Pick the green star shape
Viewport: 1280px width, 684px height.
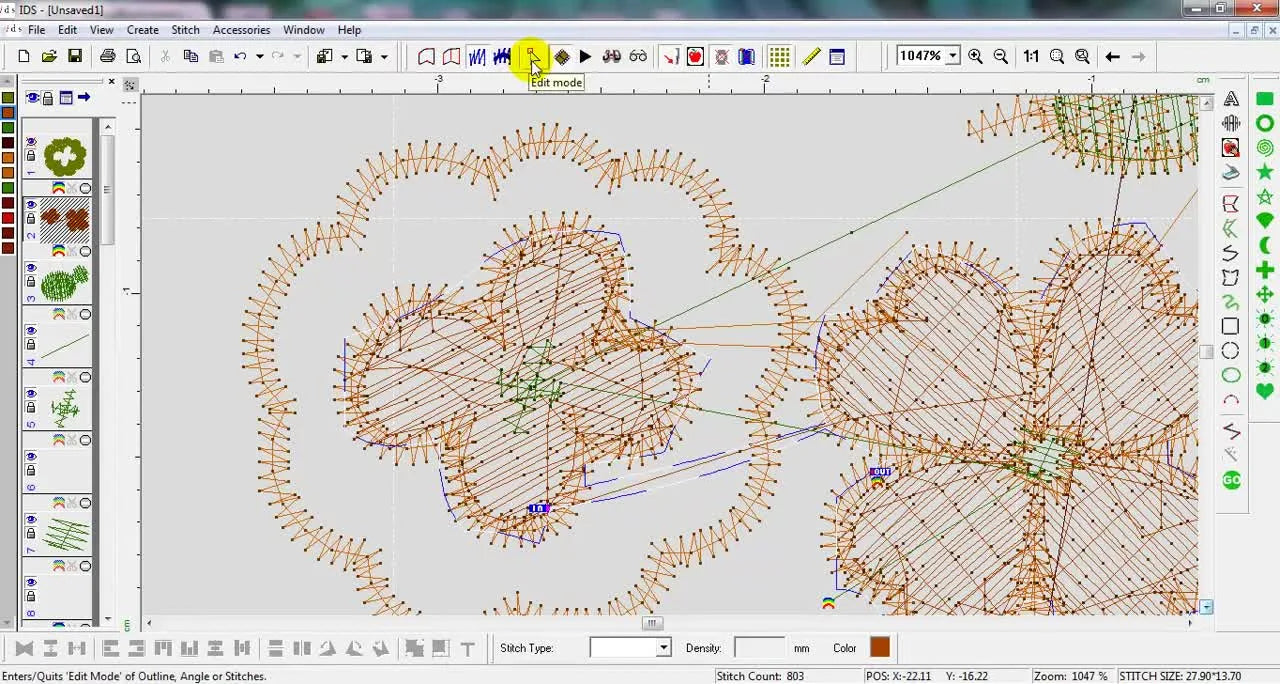click(x=1265, y=172)
